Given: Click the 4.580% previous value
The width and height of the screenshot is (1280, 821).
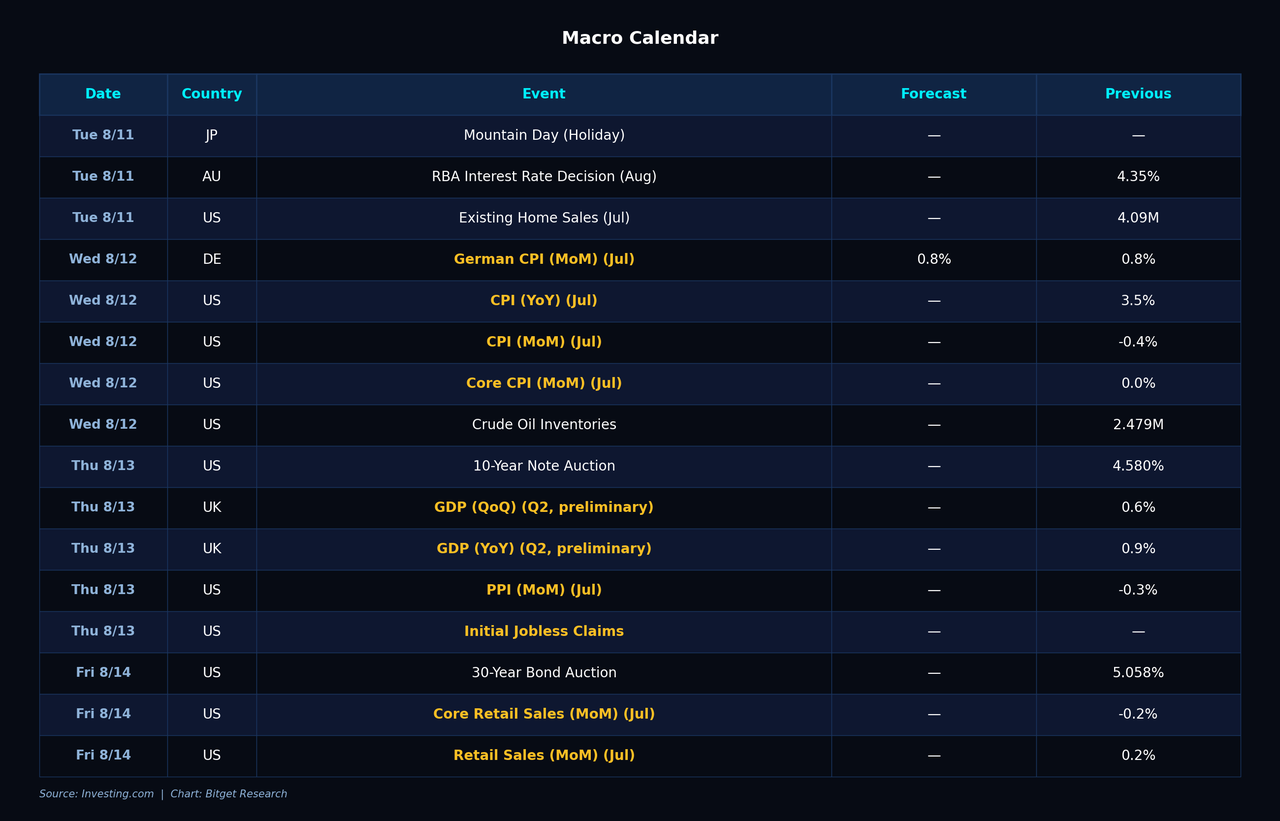Looking at the screenshot, I should click(x=1138, y=467).
